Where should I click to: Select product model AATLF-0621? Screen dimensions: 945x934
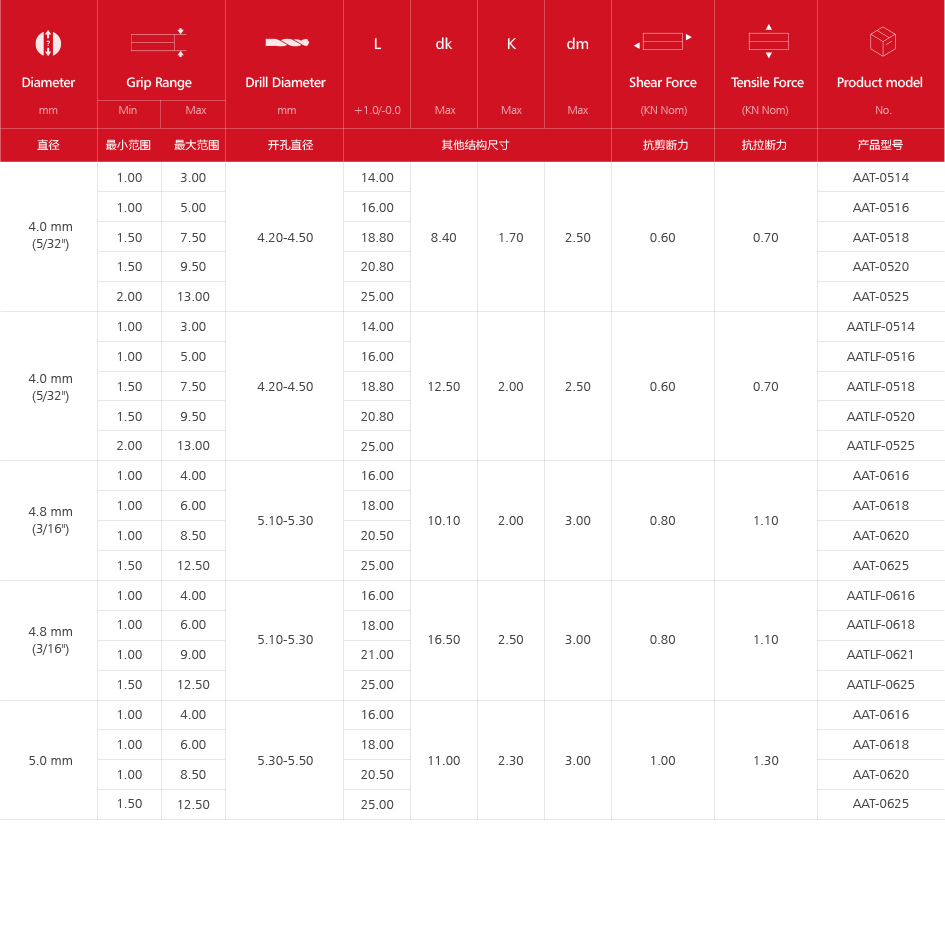coord(880,655)
